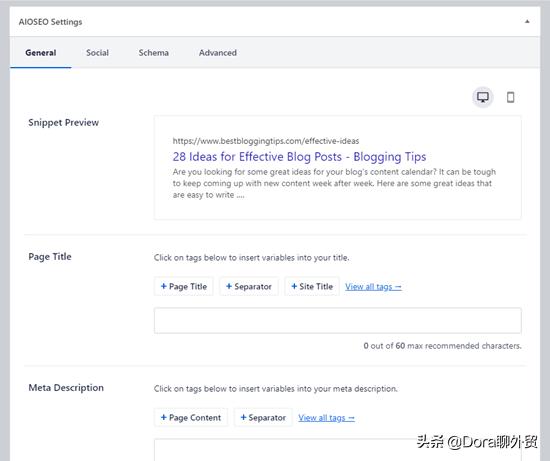The width and height of the screenshot is (550, 461).
Task: Insert the Site Title tag
Action: coord(312,287)
